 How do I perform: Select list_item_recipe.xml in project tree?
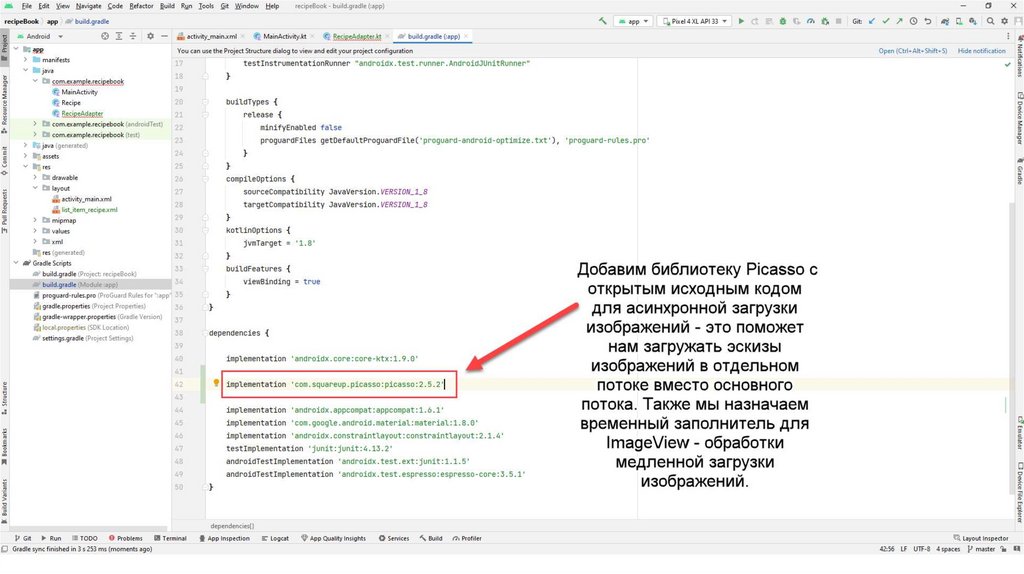[89, 210]
